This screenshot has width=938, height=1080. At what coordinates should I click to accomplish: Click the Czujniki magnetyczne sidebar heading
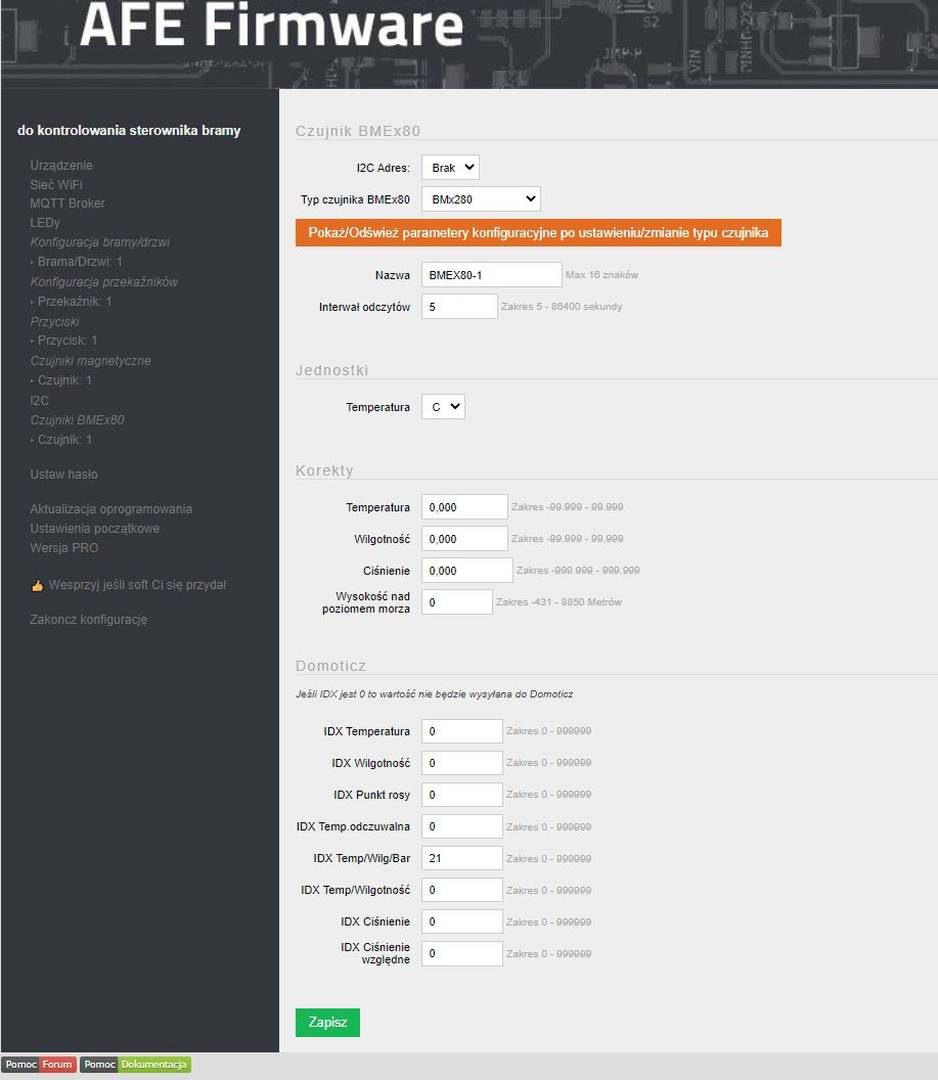pos(90,361)
